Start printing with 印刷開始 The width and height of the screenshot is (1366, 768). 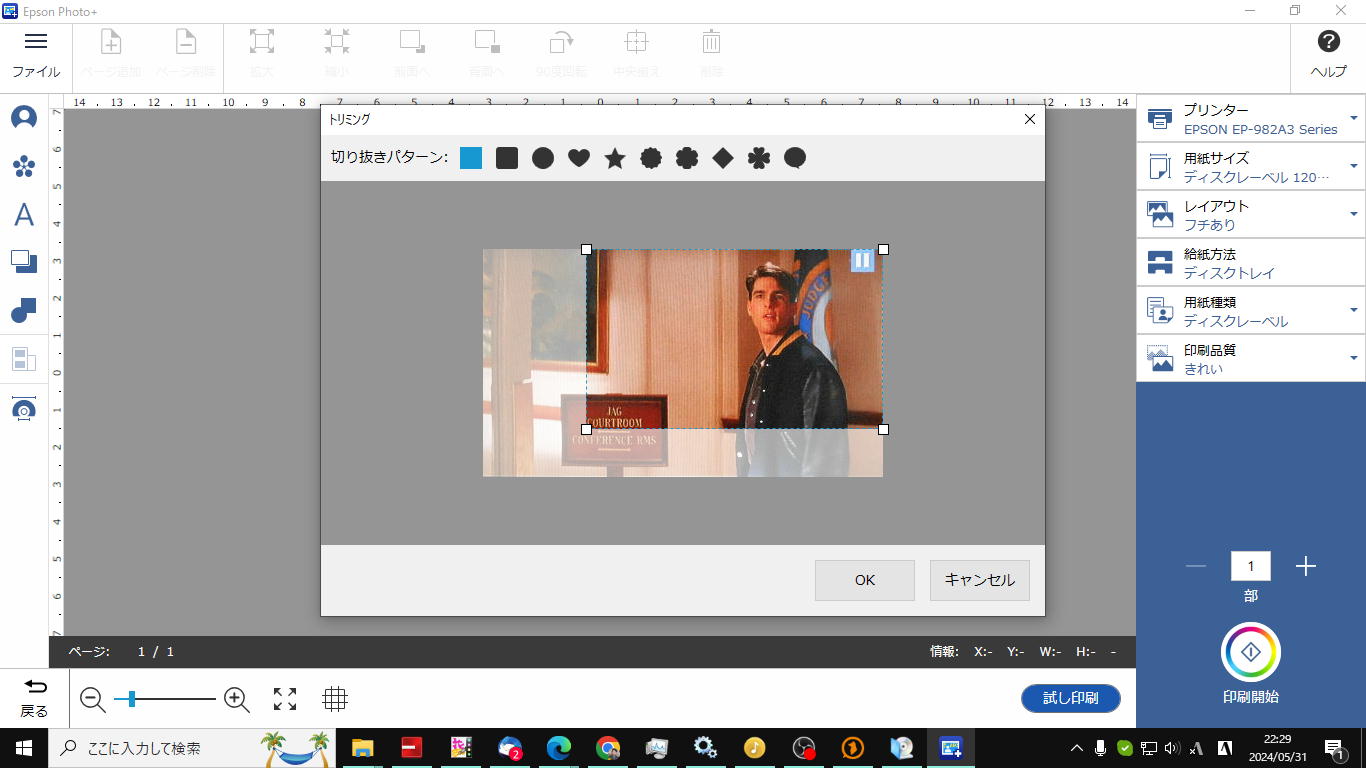point(1251,652)
